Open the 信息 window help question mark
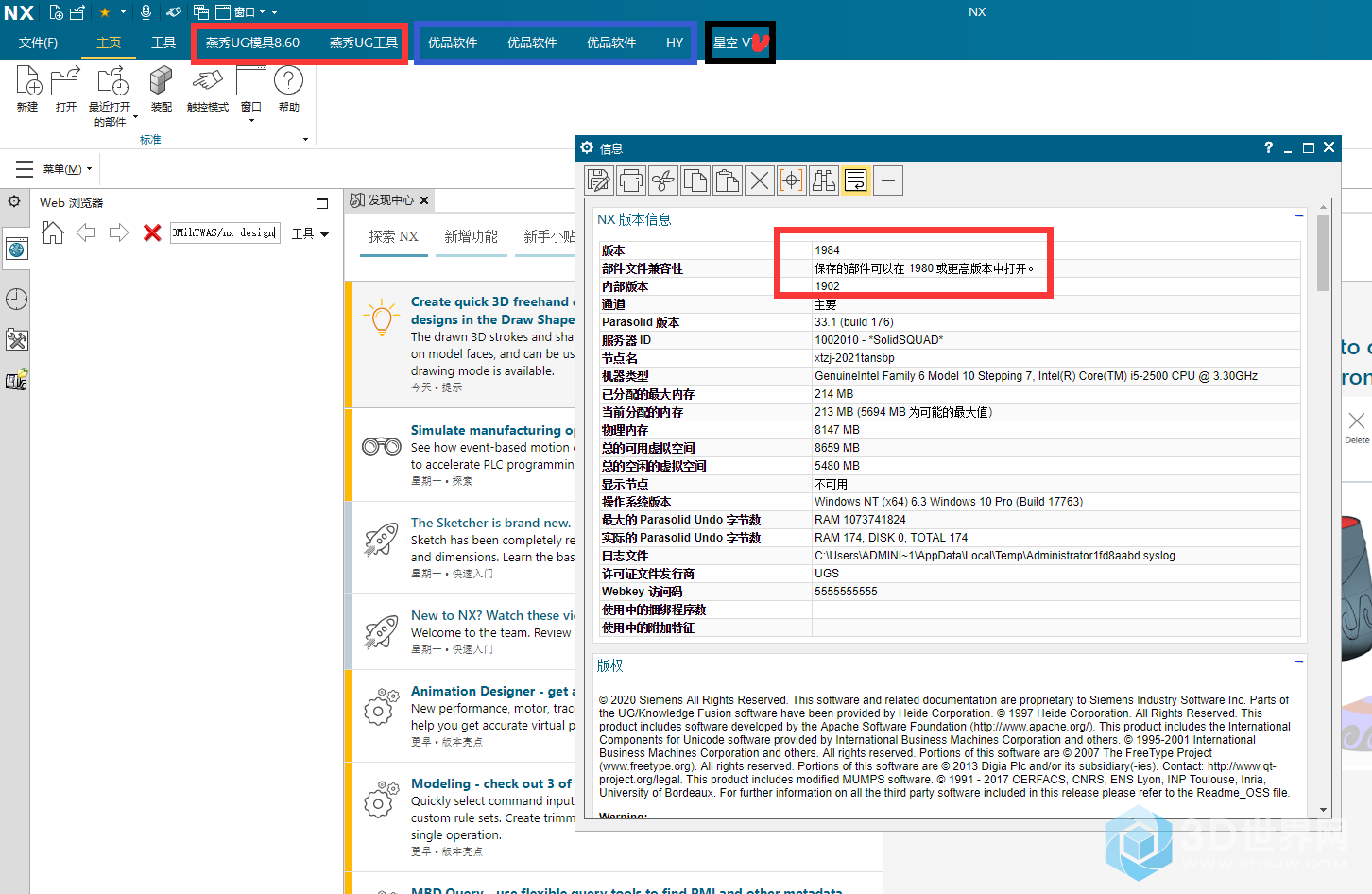Viewport: 1372px width, 894px height. coord(1268,147)
